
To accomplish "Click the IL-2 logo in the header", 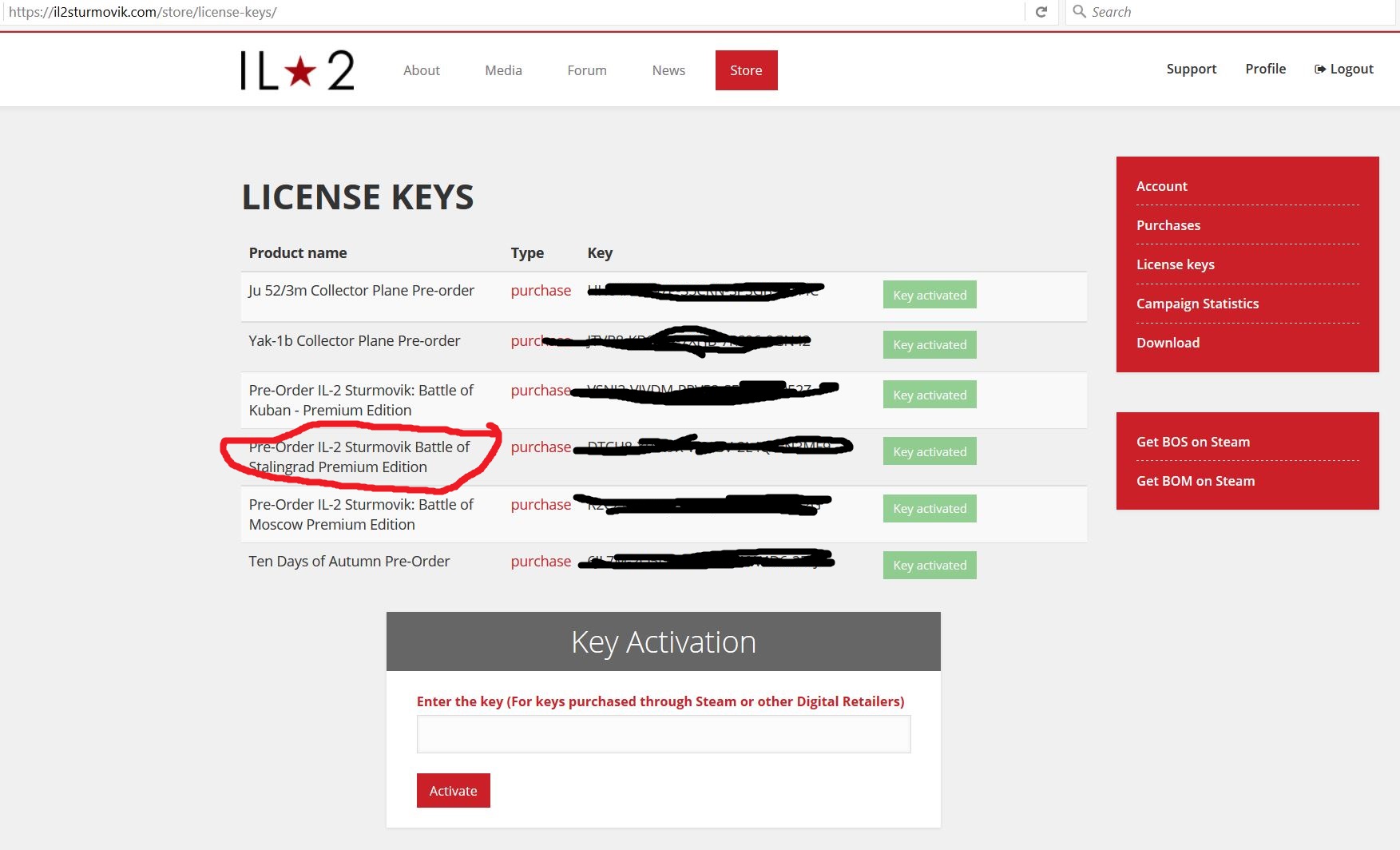I will (297, 70).
